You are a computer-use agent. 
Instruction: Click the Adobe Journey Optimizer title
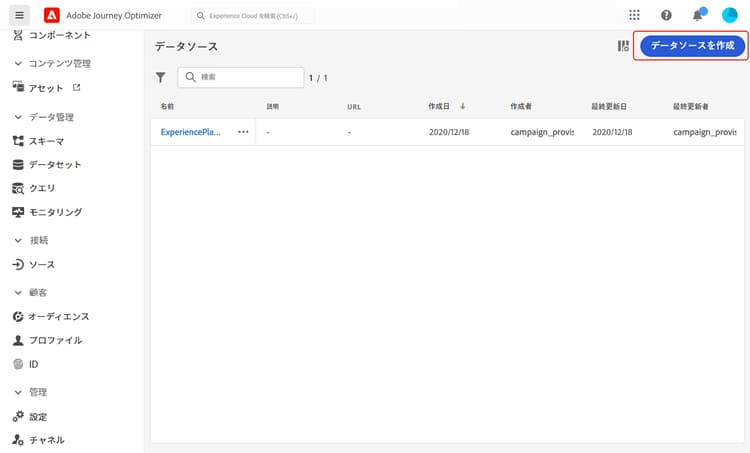point(114,15)
